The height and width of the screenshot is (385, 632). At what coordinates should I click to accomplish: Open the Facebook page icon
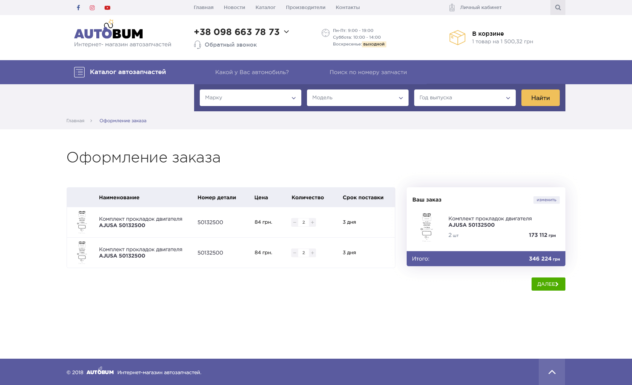tap(78, 8)
